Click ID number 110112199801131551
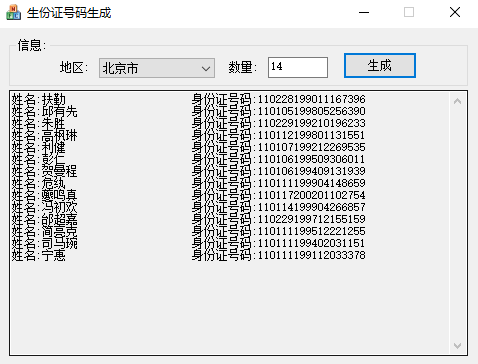This screenshot has height=364, width=478. (311, 135)
